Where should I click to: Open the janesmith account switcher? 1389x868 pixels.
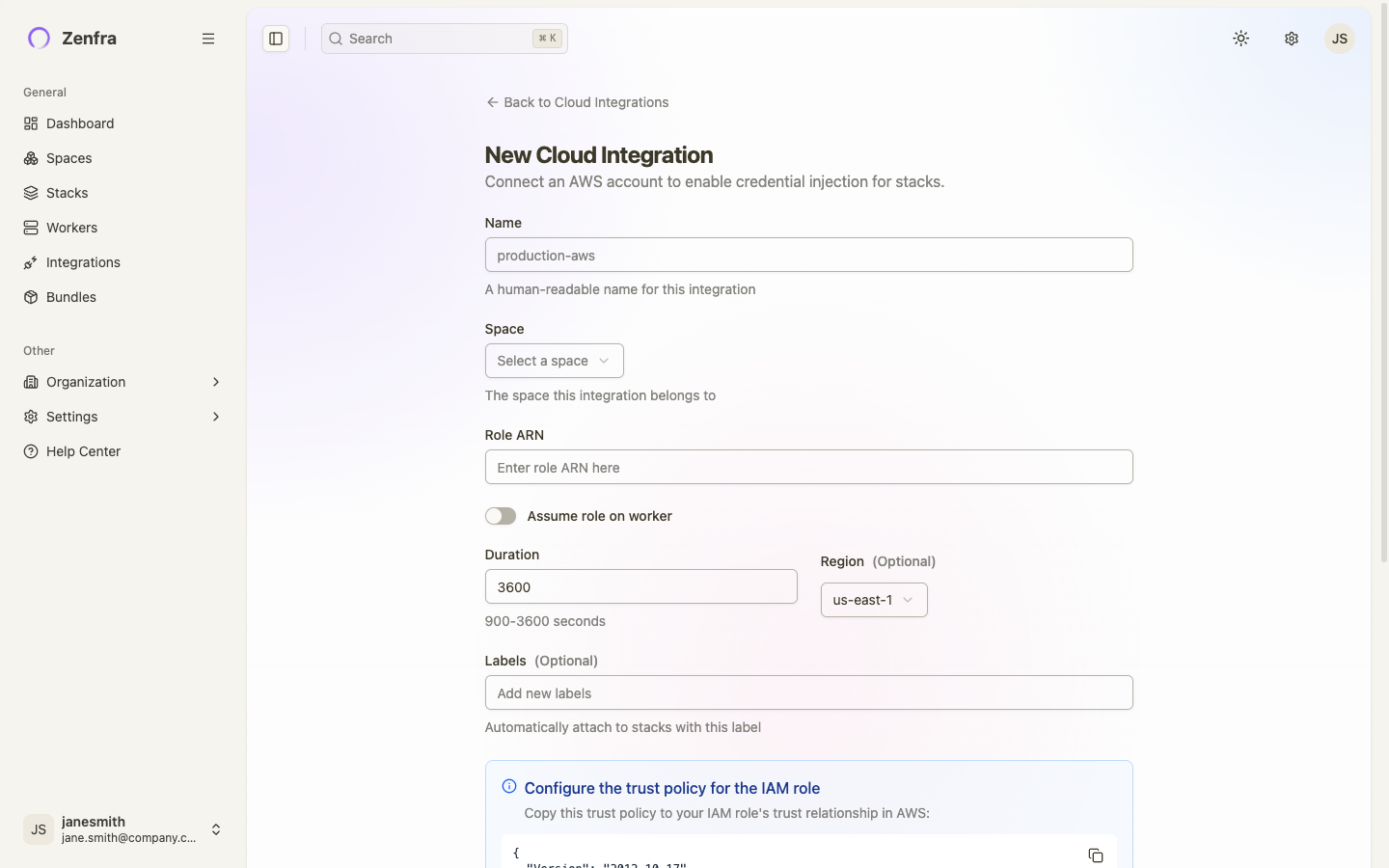point(123,829)
